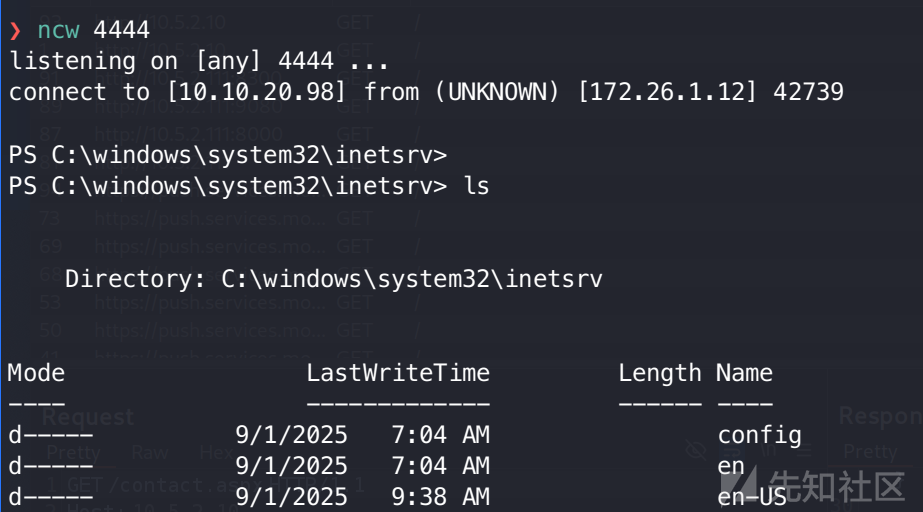Click the Mode column header
This screenshot has height=512, width=923.
pyautogui.click(x=36, y=373)
